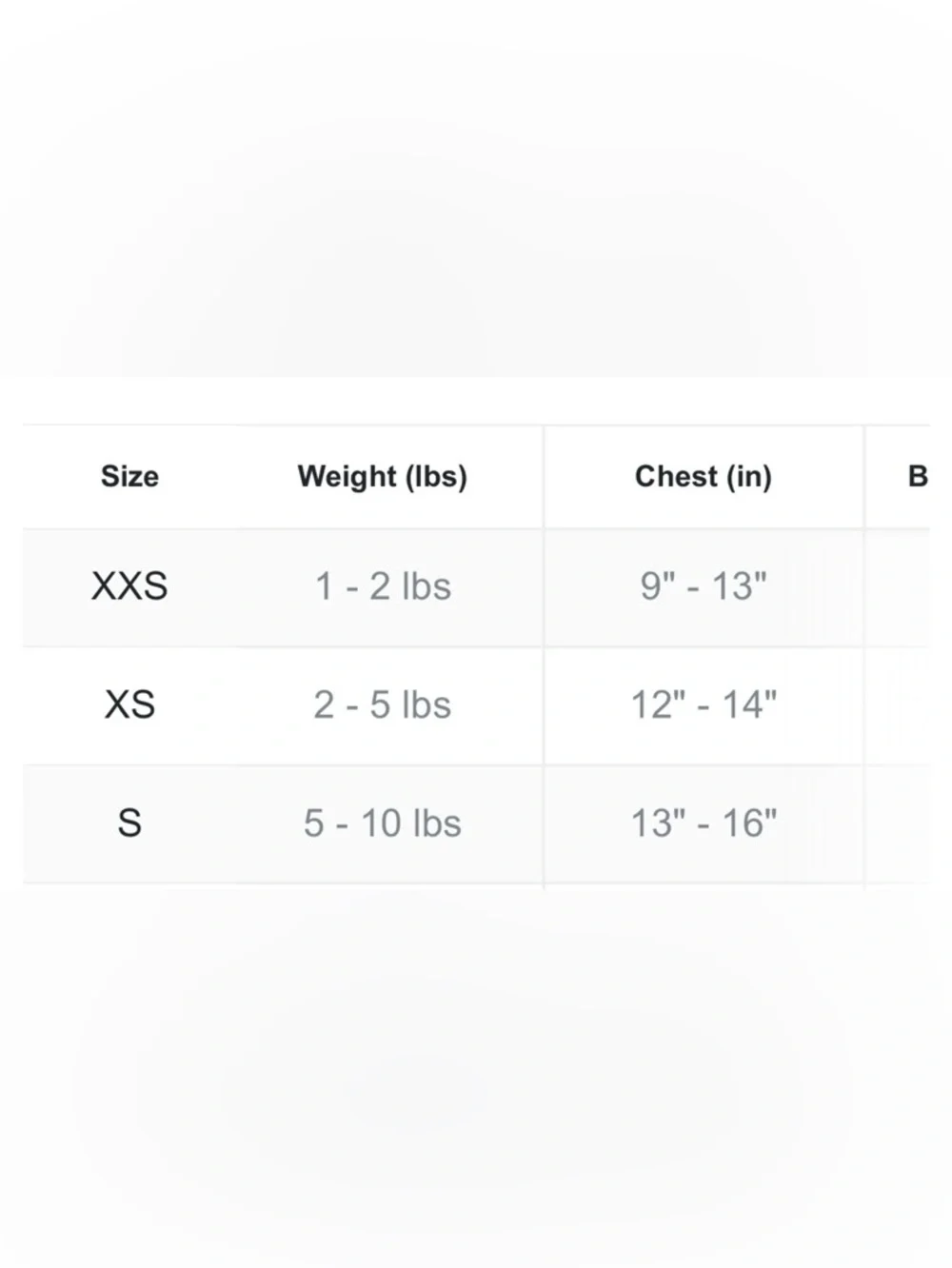Screen dimensions: 952x1268
Task: Click the empty cell right of 12" - 14"
Action: (898, 705)
